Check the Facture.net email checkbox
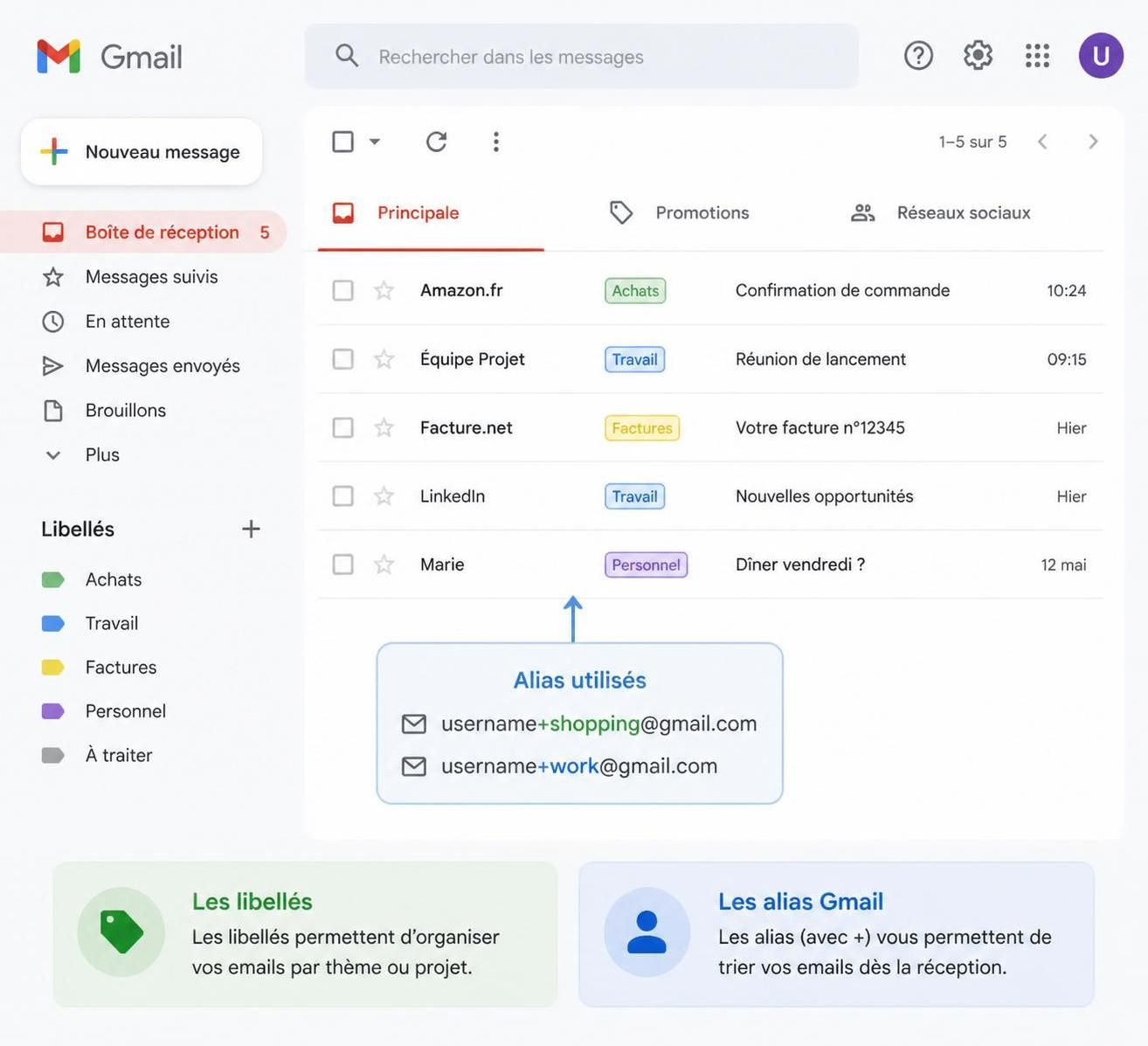The height and width of the screenshot is (1046, 1148). 343,427
